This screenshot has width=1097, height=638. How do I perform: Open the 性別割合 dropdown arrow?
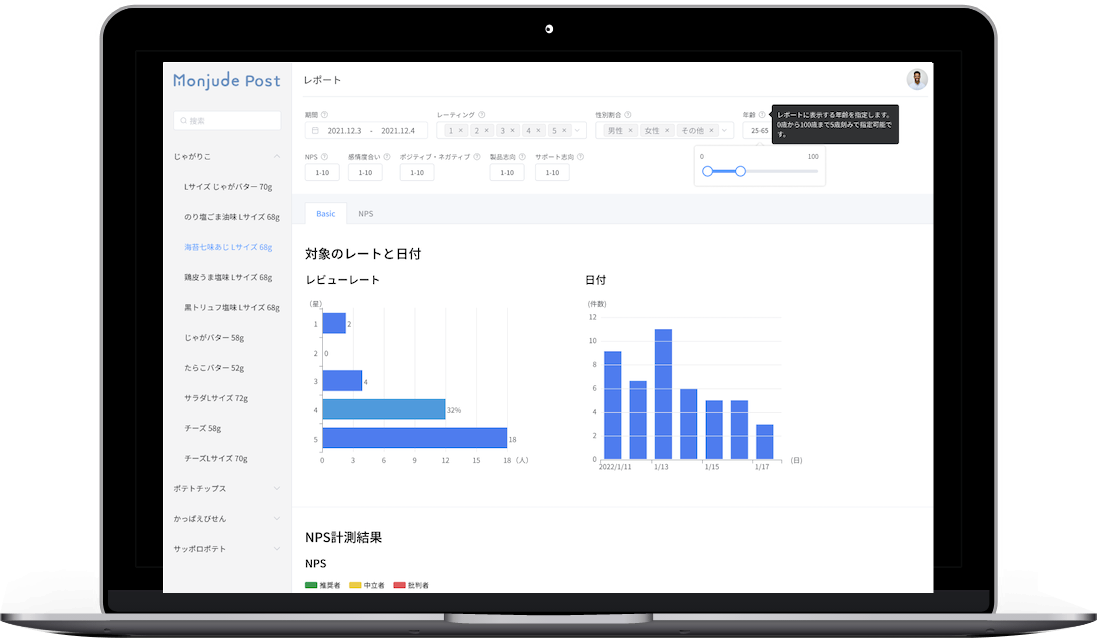pyautogui.click(x=725, y=131)
